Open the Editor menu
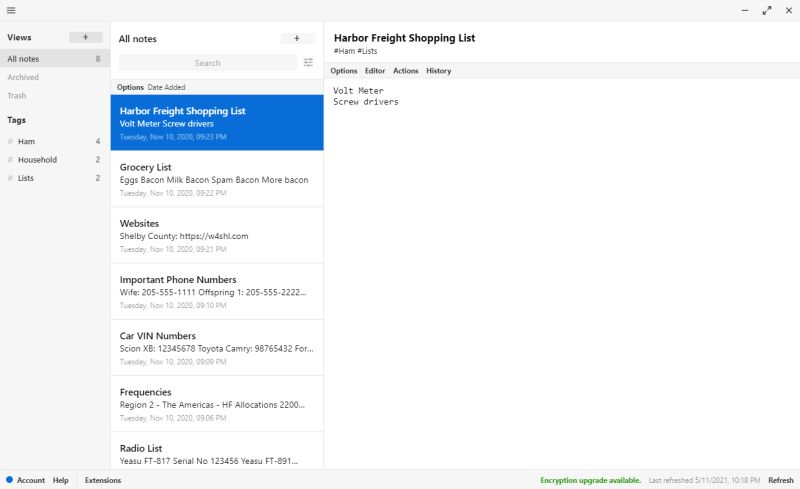This screenshot has height=489, width=800. coord(375,71)
